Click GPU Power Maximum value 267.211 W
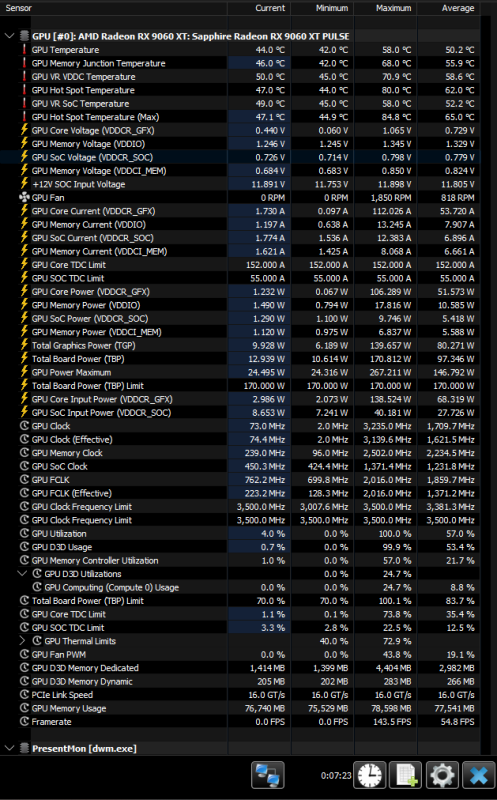 390,372
